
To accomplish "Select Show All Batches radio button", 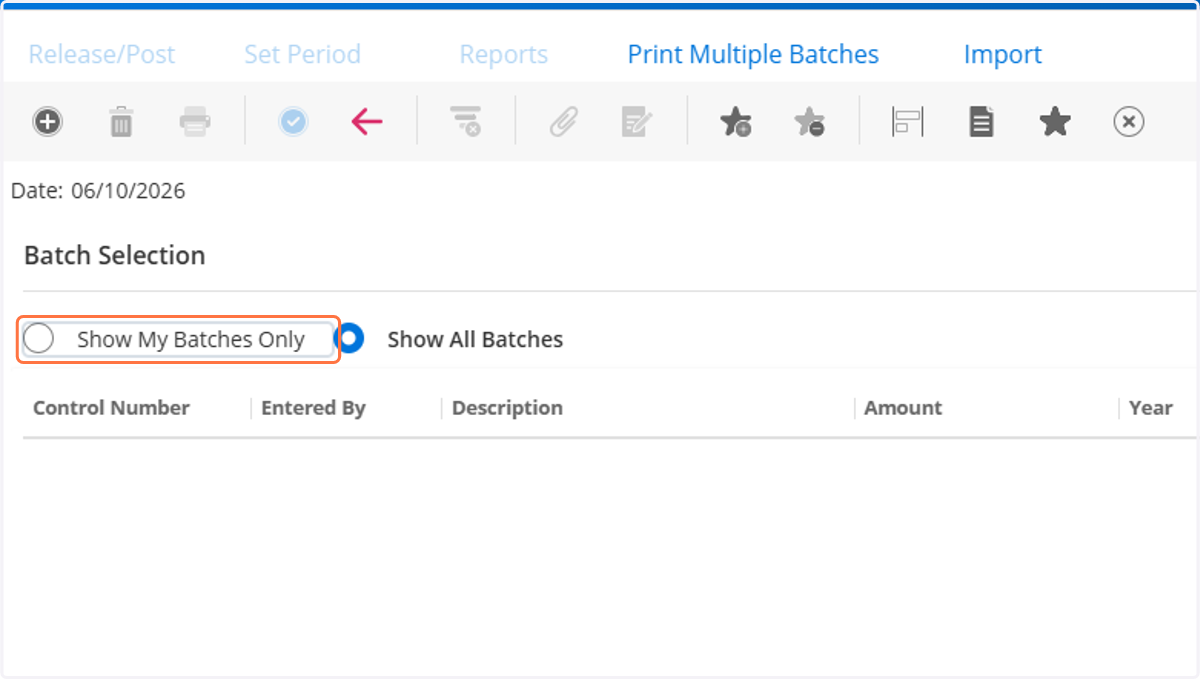I will coord(350,339).
